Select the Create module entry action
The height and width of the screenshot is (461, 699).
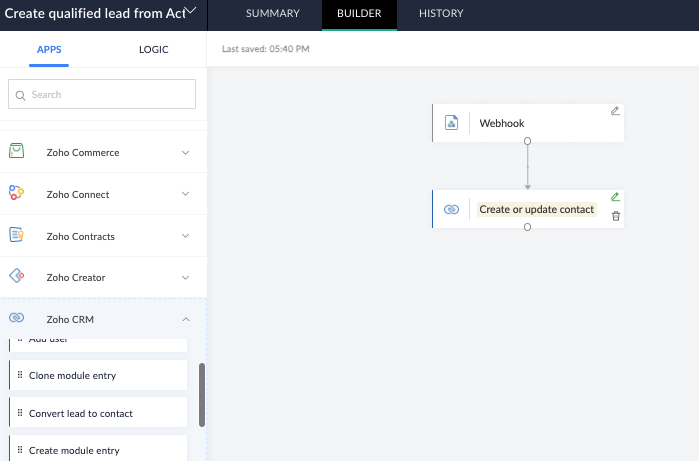(x=98, y=449)
